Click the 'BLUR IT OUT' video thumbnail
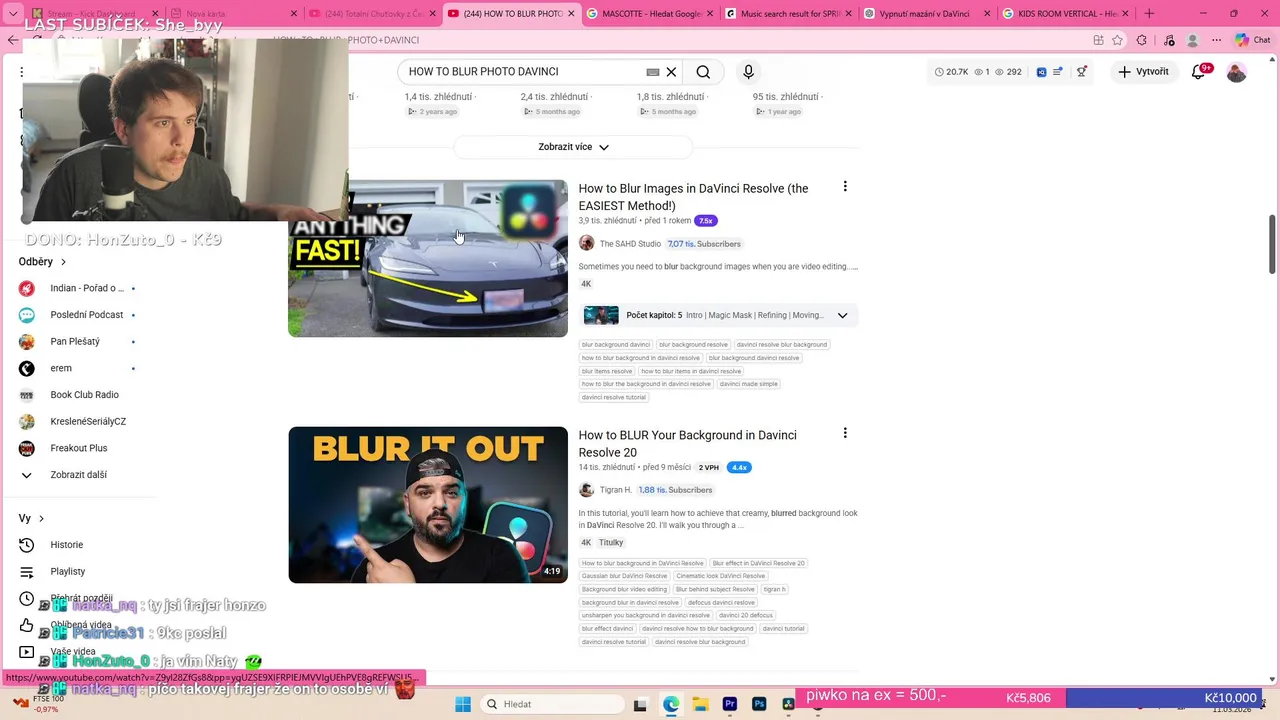1280x720 pixels. [x=428, y=505]
